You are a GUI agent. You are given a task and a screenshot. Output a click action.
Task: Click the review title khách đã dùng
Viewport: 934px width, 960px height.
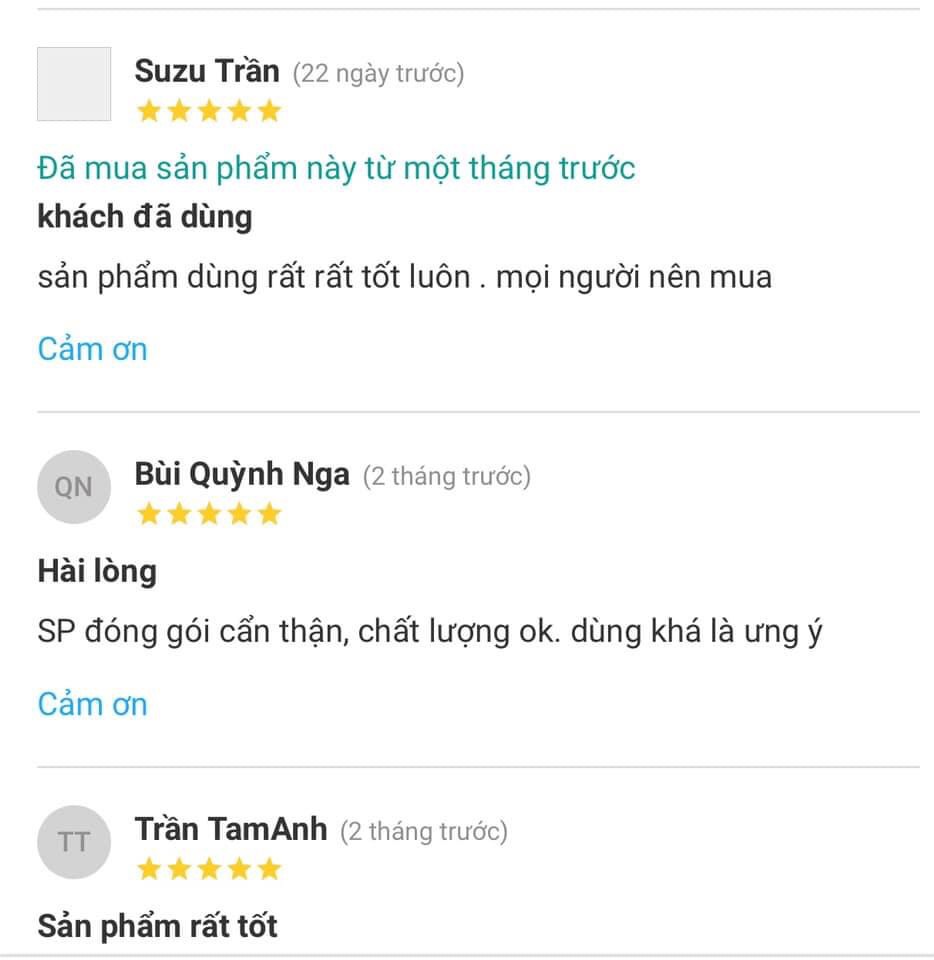143,216
